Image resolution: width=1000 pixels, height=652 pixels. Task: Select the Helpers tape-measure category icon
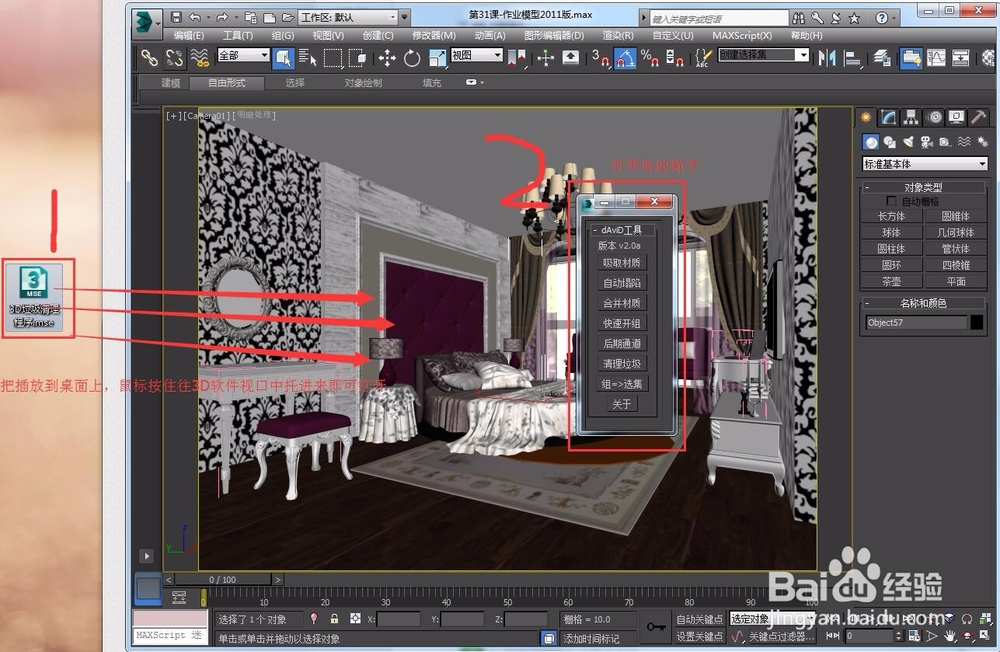[945, 142]
